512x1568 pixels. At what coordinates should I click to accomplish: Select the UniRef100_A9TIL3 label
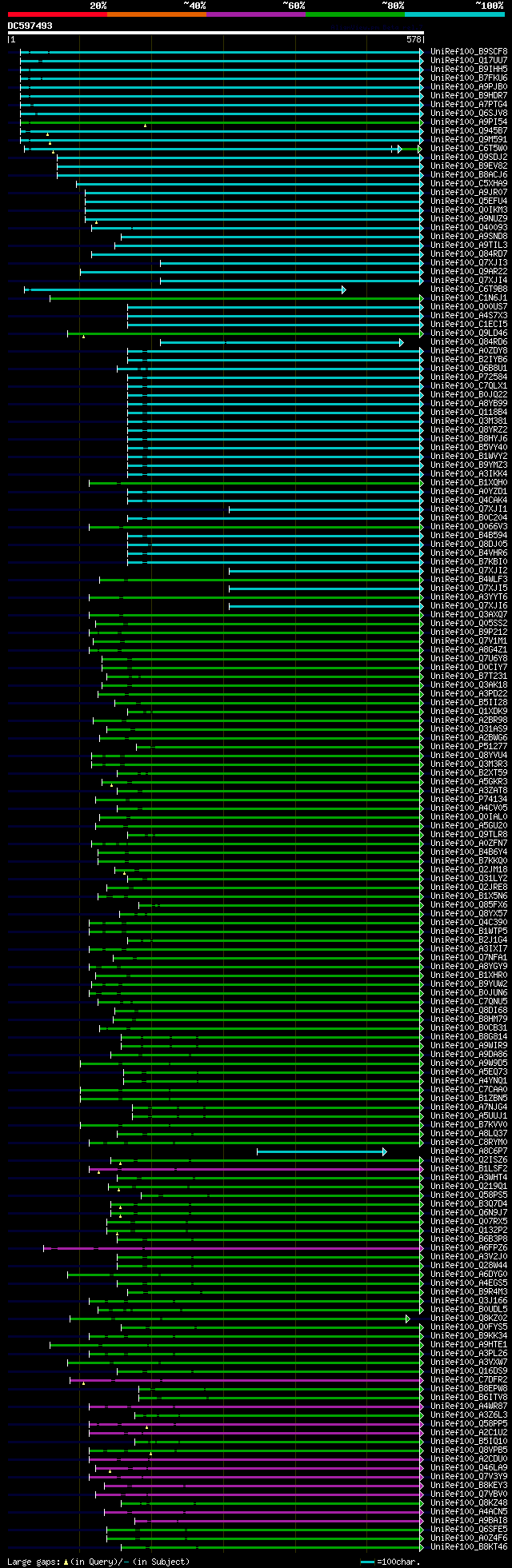click(469, 245)
